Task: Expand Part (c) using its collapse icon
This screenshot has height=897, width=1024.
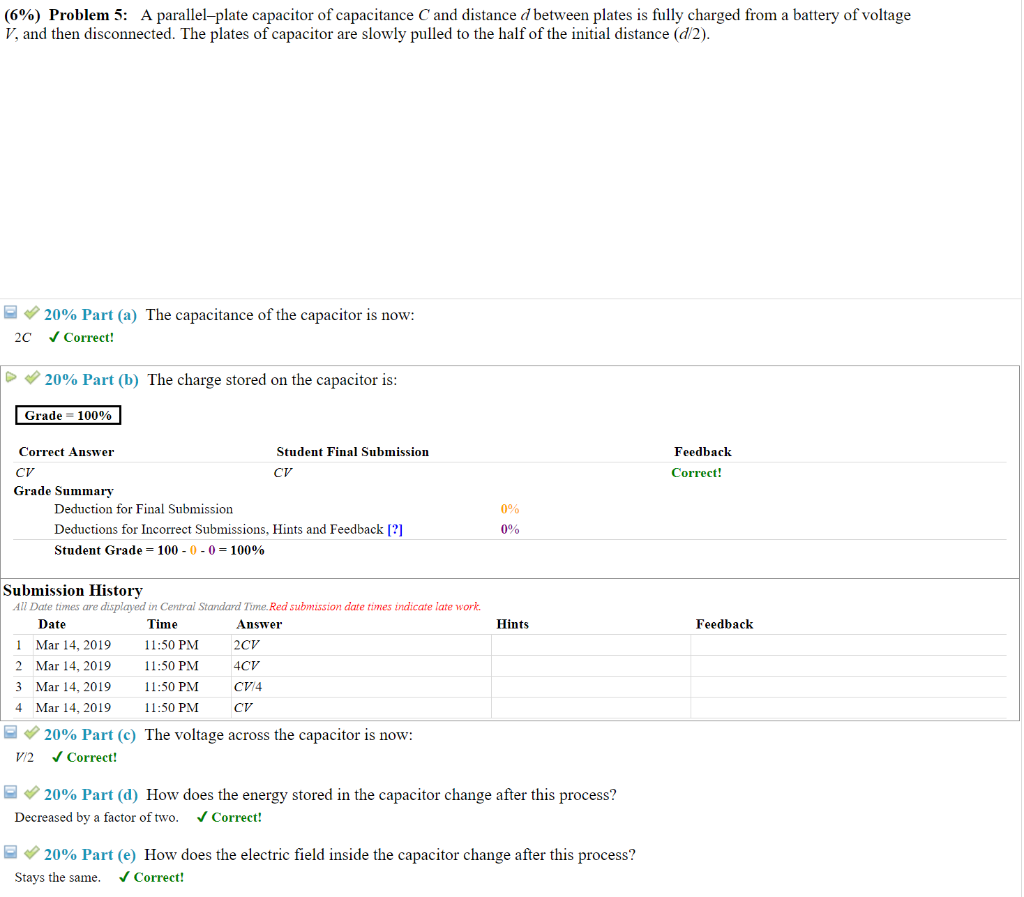Action: (x=10, y=732)
